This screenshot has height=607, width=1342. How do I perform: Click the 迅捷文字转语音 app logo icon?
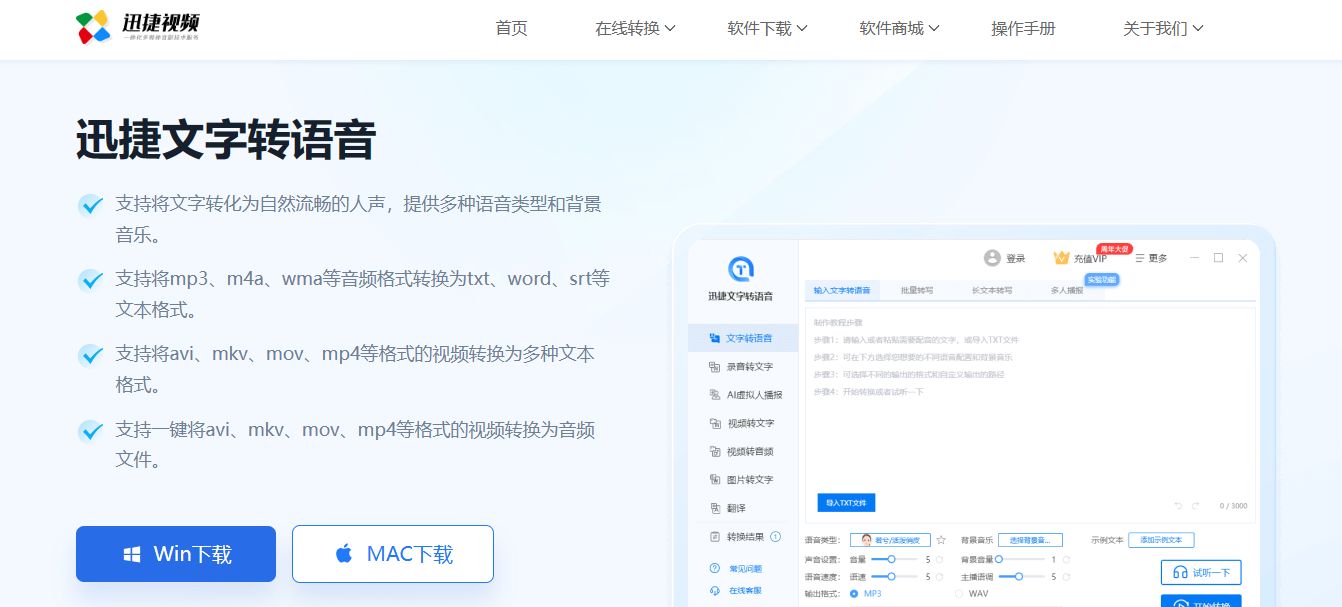click(740, 268)
